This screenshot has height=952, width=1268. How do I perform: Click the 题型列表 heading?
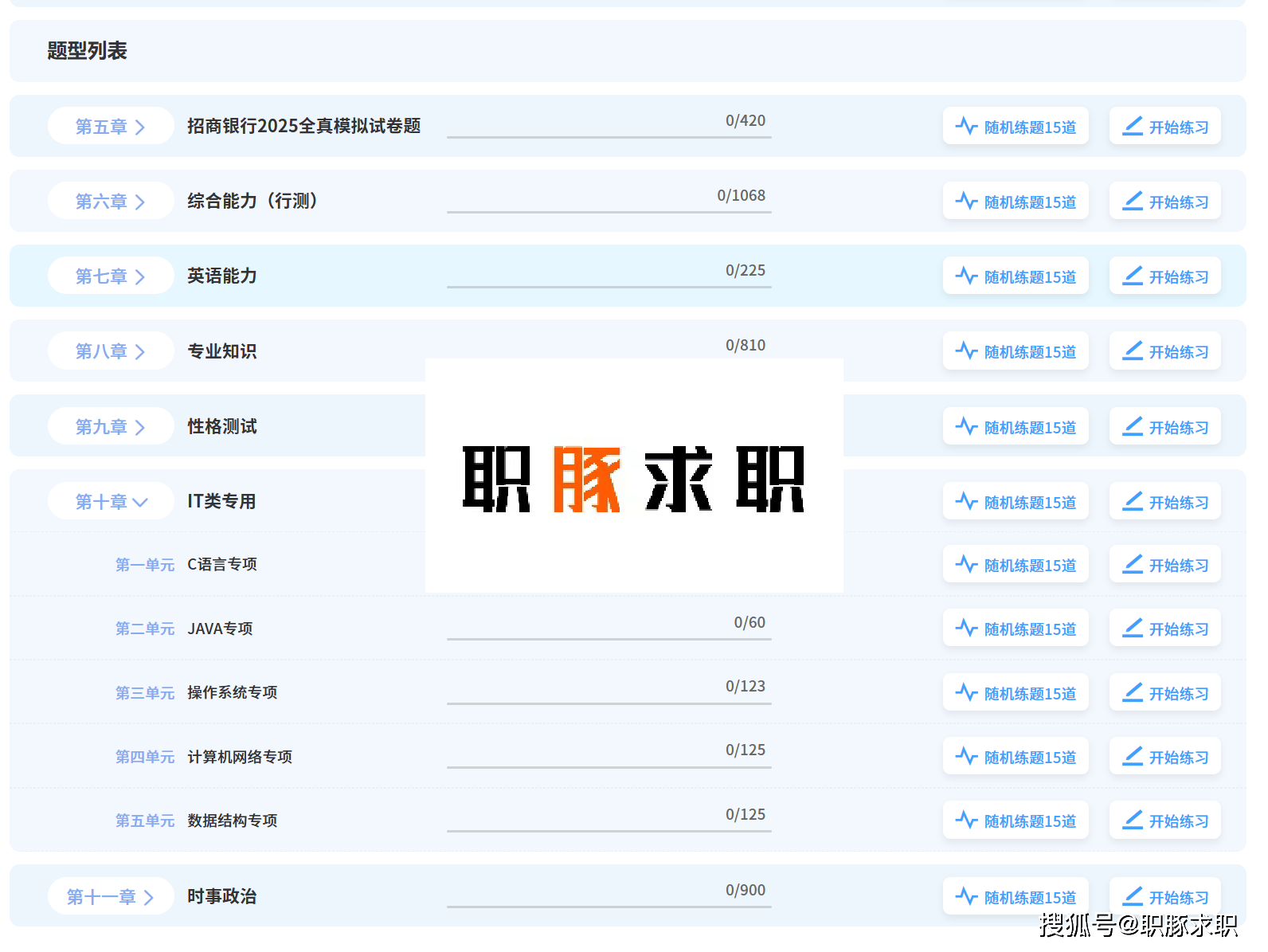87,51
